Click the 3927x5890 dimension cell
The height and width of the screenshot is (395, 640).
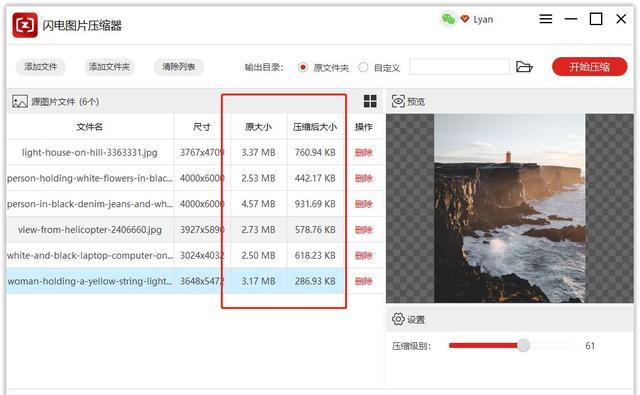click(x=202, y=230)
